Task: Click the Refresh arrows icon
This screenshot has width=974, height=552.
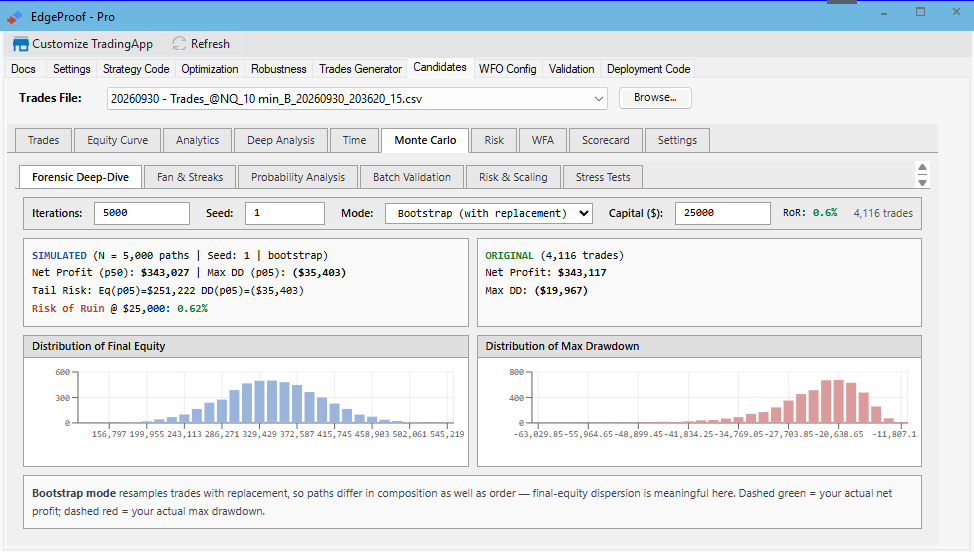Action: click(179, 43)
